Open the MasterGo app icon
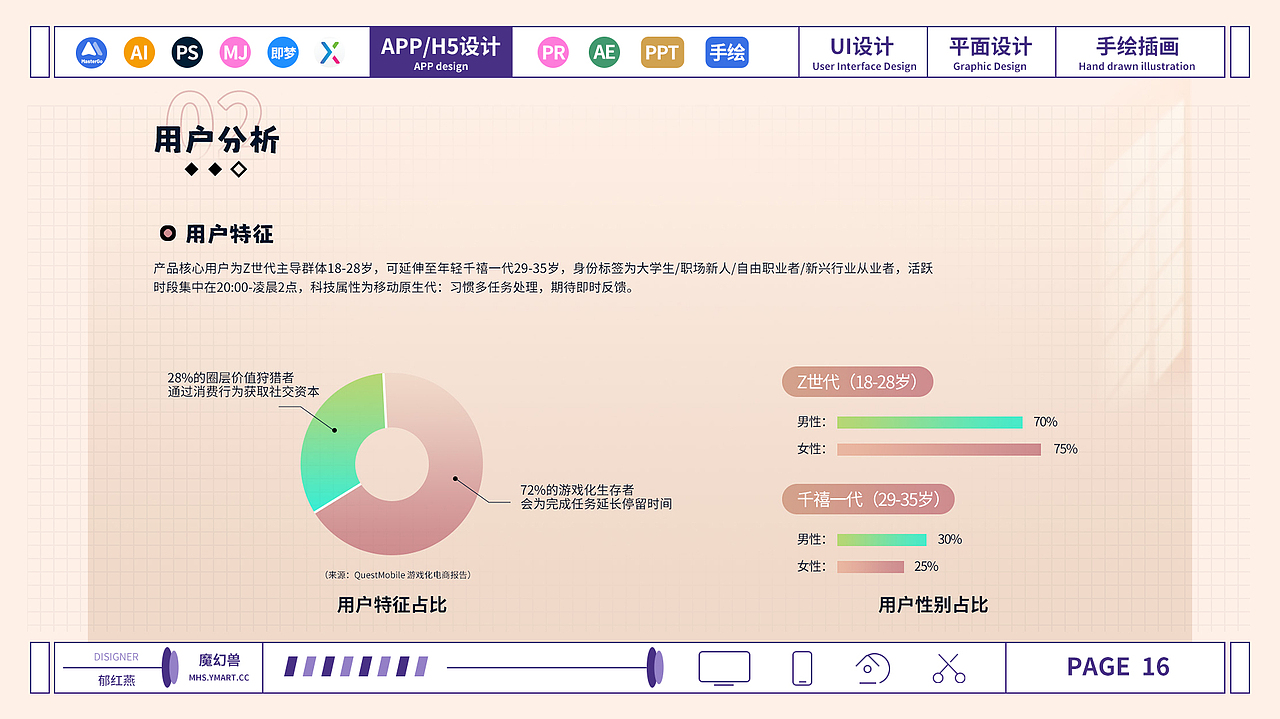This screenshot has width=1280, height=719. tap(91, 52)
